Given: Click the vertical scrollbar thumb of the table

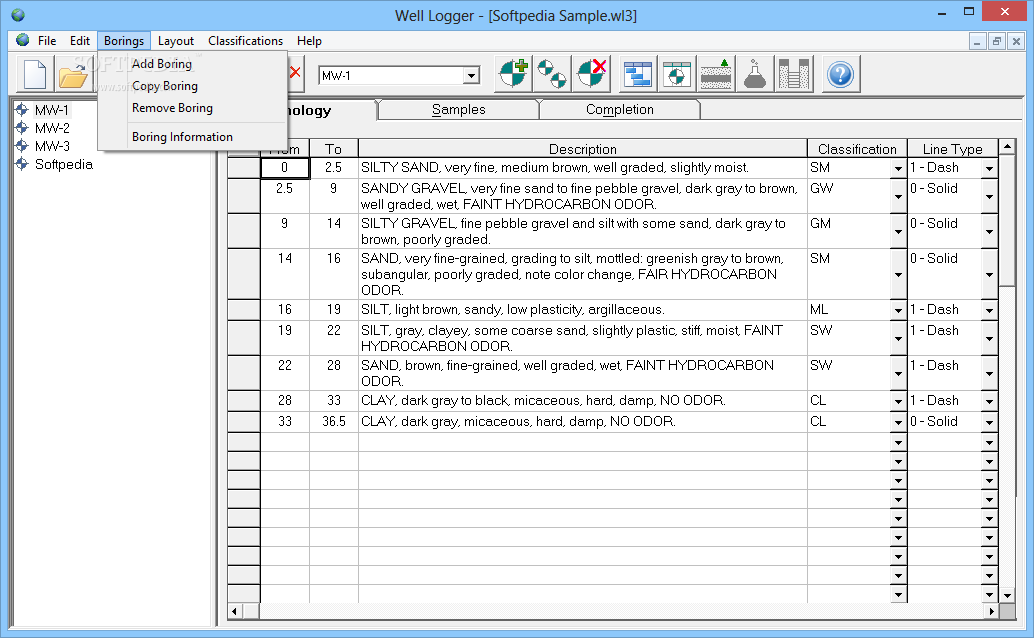Looking at the screenshot, I should 1007,220.
